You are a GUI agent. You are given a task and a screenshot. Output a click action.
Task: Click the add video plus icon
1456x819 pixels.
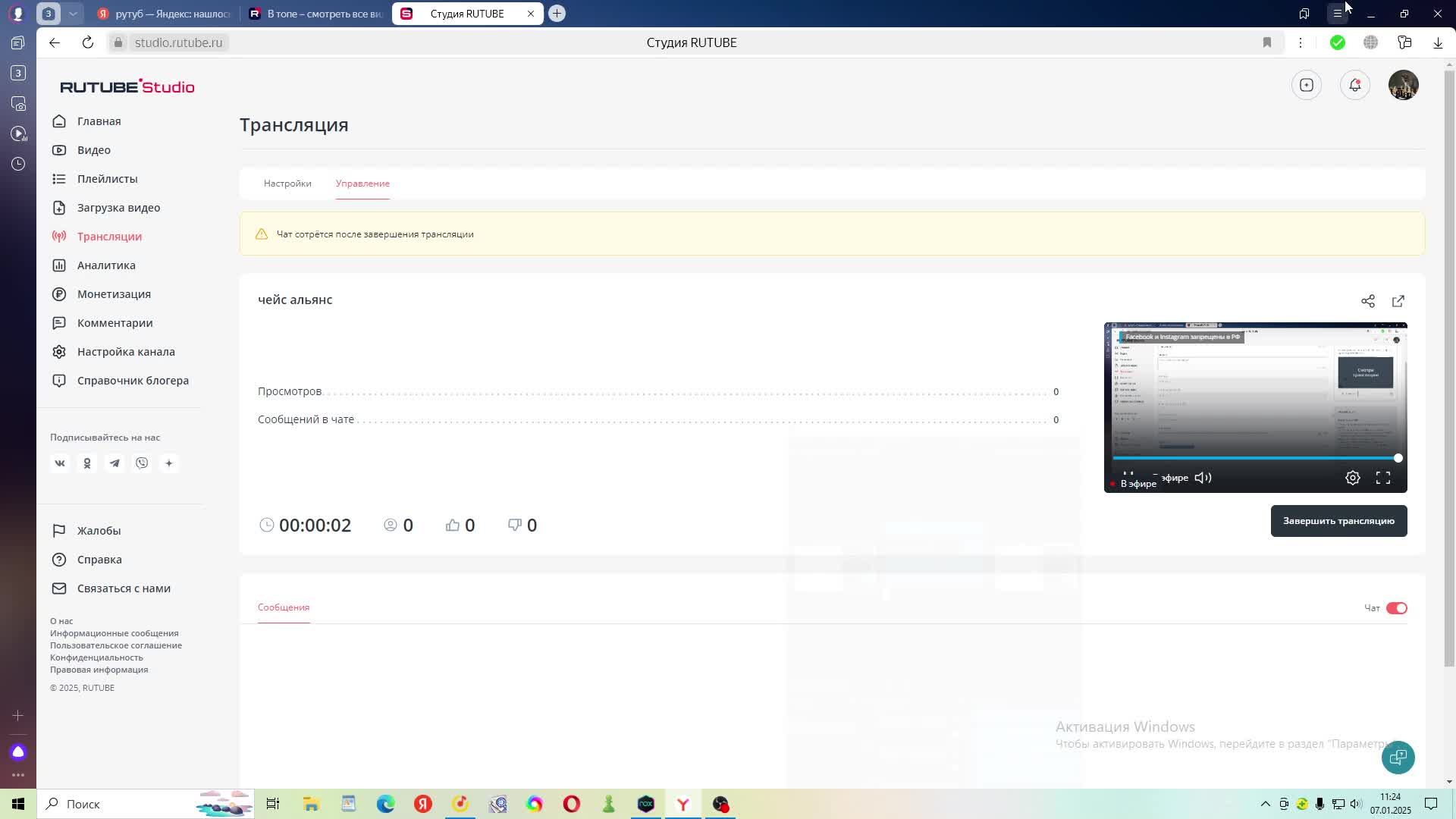click(x=1306, y=85)
